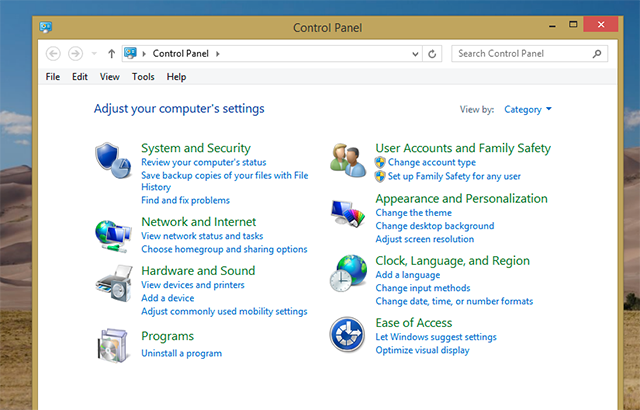Image resolution: width=640 pixels, height=410 pixels.
Task: Open Appearance and Personalization monitor icon
Action: pos(349,212)
